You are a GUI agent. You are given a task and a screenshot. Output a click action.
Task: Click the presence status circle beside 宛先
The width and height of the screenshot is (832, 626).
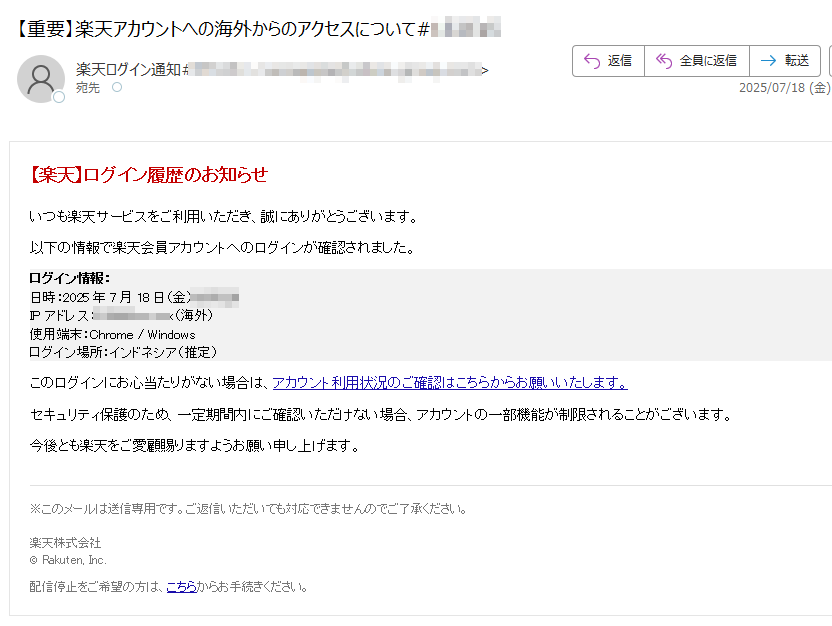pos(117,87)
